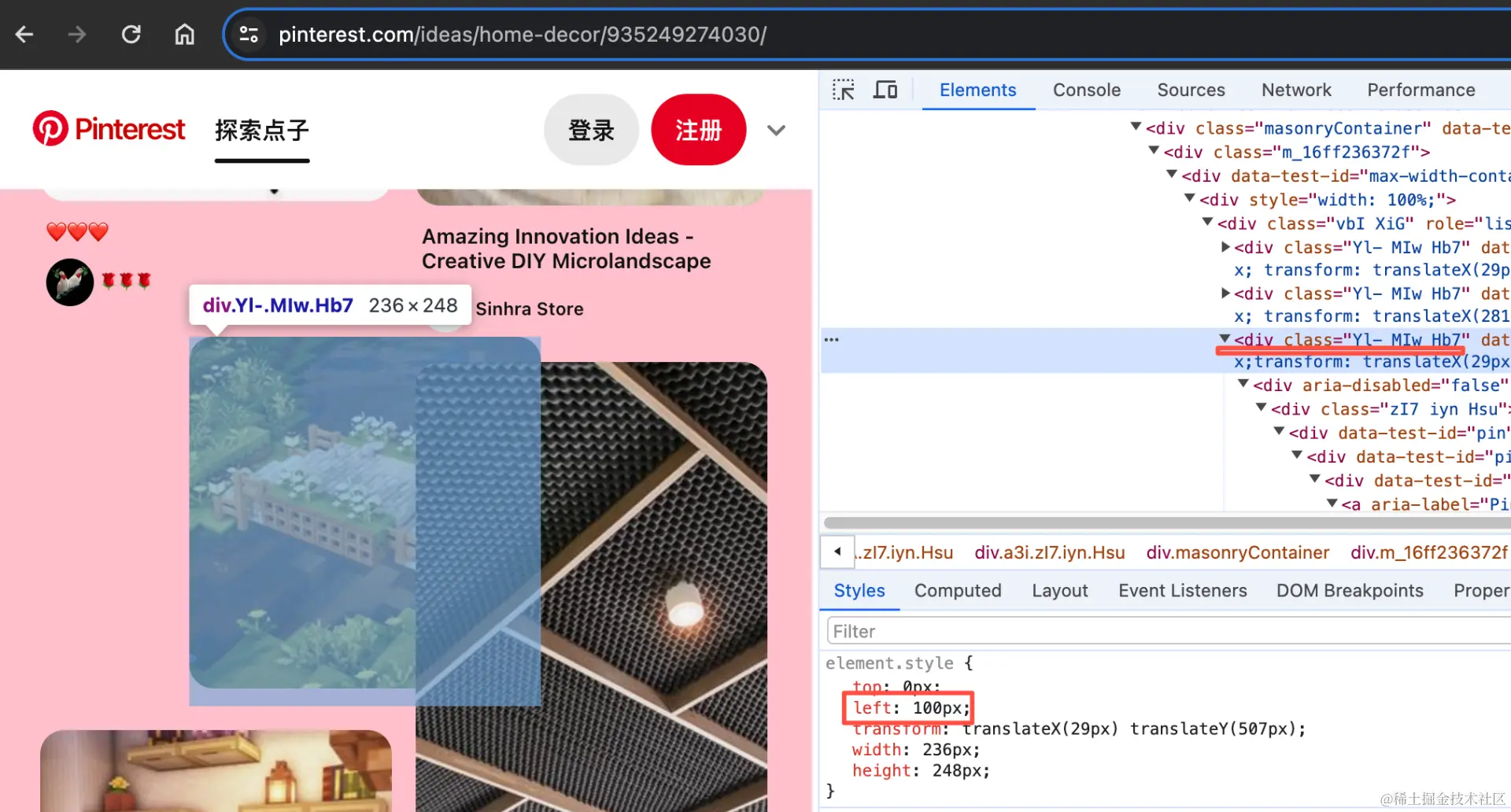The width and height of the screenshot is (1511, 812).
Task: Click the three roses username text
Action: pyautogui.click(x=126, y=281)
